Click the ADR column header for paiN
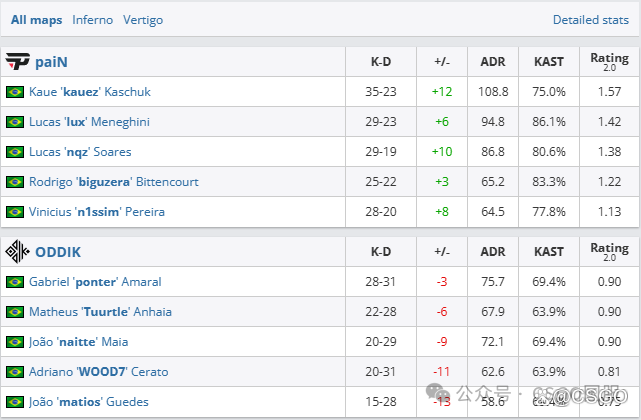The height and width of the screenshot is (420, 641). click(x=492, y=62)
